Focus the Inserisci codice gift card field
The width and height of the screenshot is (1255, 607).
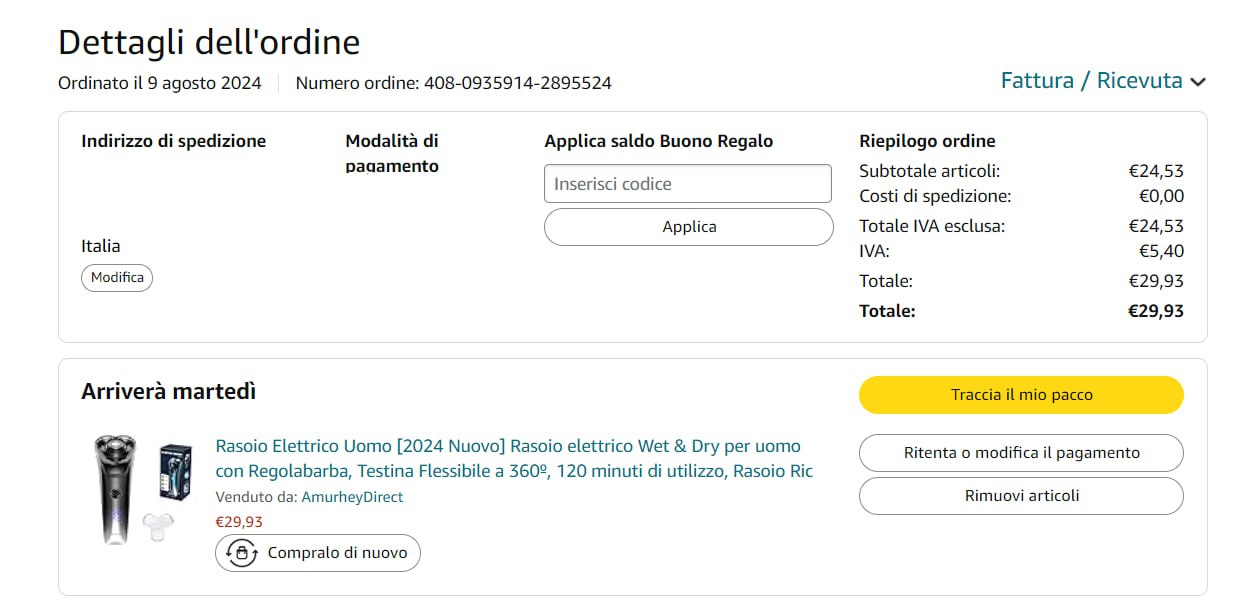tap(687, 184)
